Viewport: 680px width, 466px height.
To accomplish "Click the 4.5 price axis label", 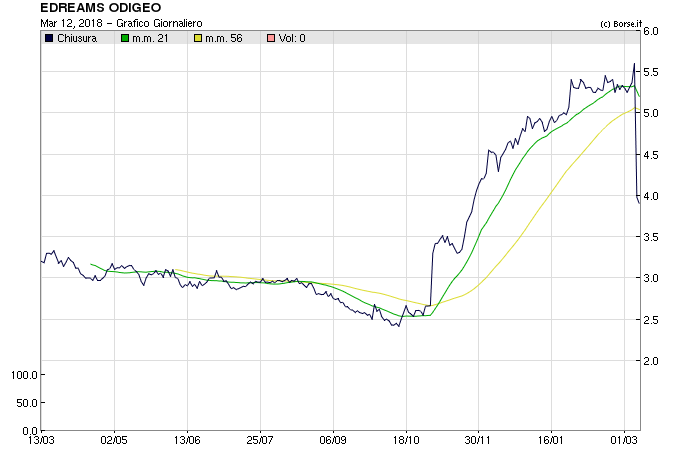I will (651, 155).
